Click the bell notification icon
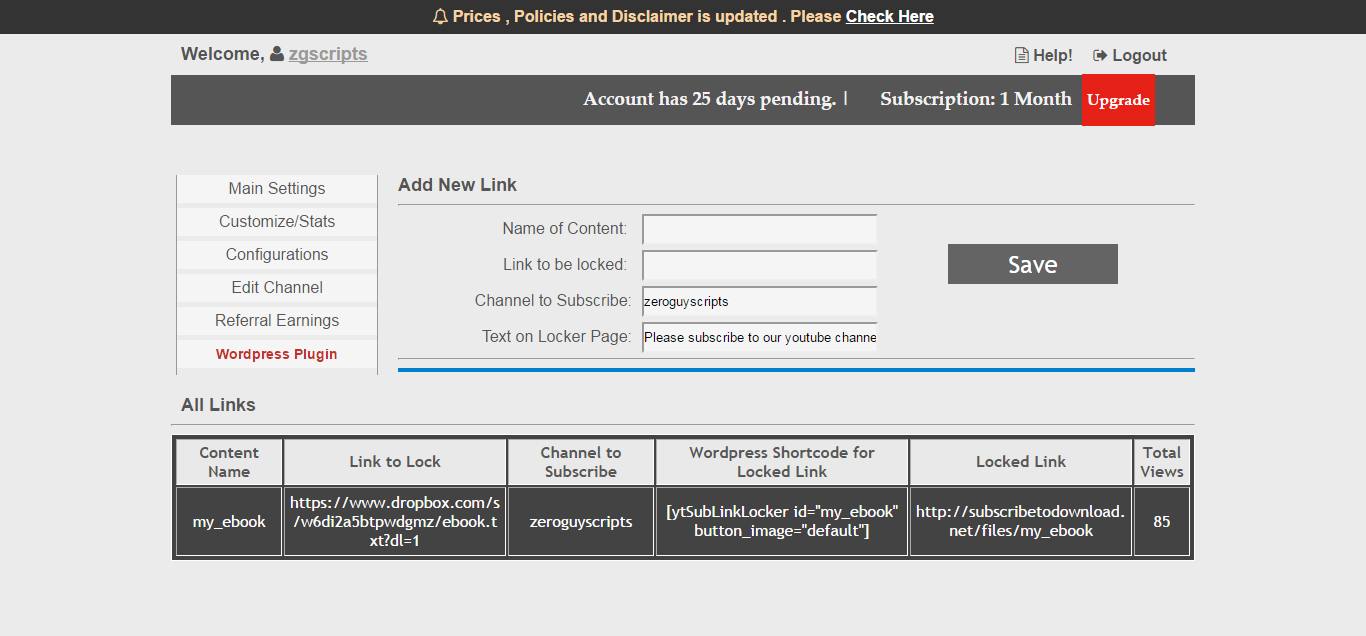 click(x=440, y=17)
